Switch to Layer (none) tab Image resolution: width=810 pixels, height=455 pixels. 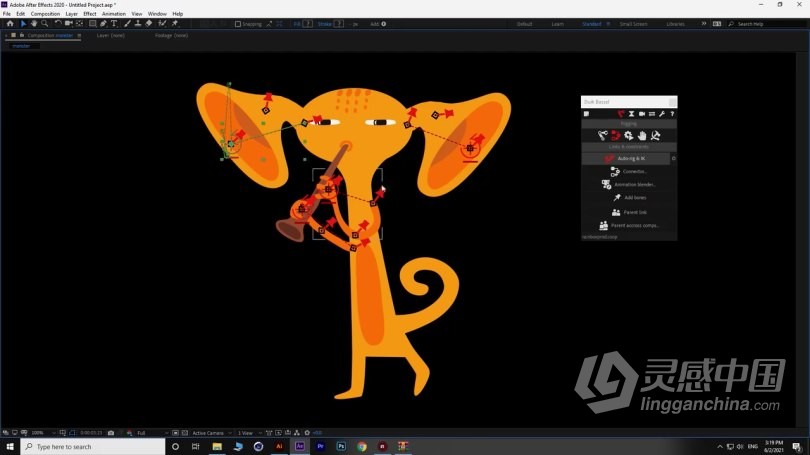point(111,36)
